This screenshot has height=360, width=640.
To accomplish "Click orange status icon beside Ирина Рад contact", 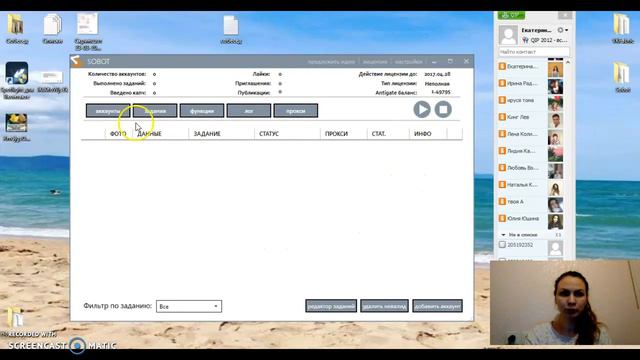I will point(502,83).
